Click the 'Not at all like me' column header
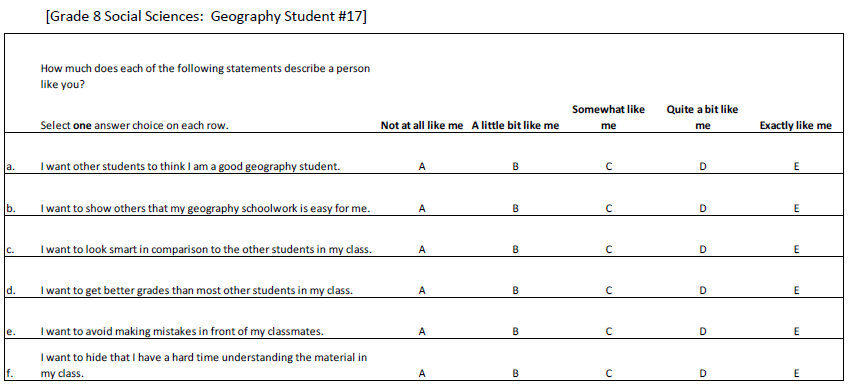Viewport: 849px width, 389px height. [x=422, y=126]
